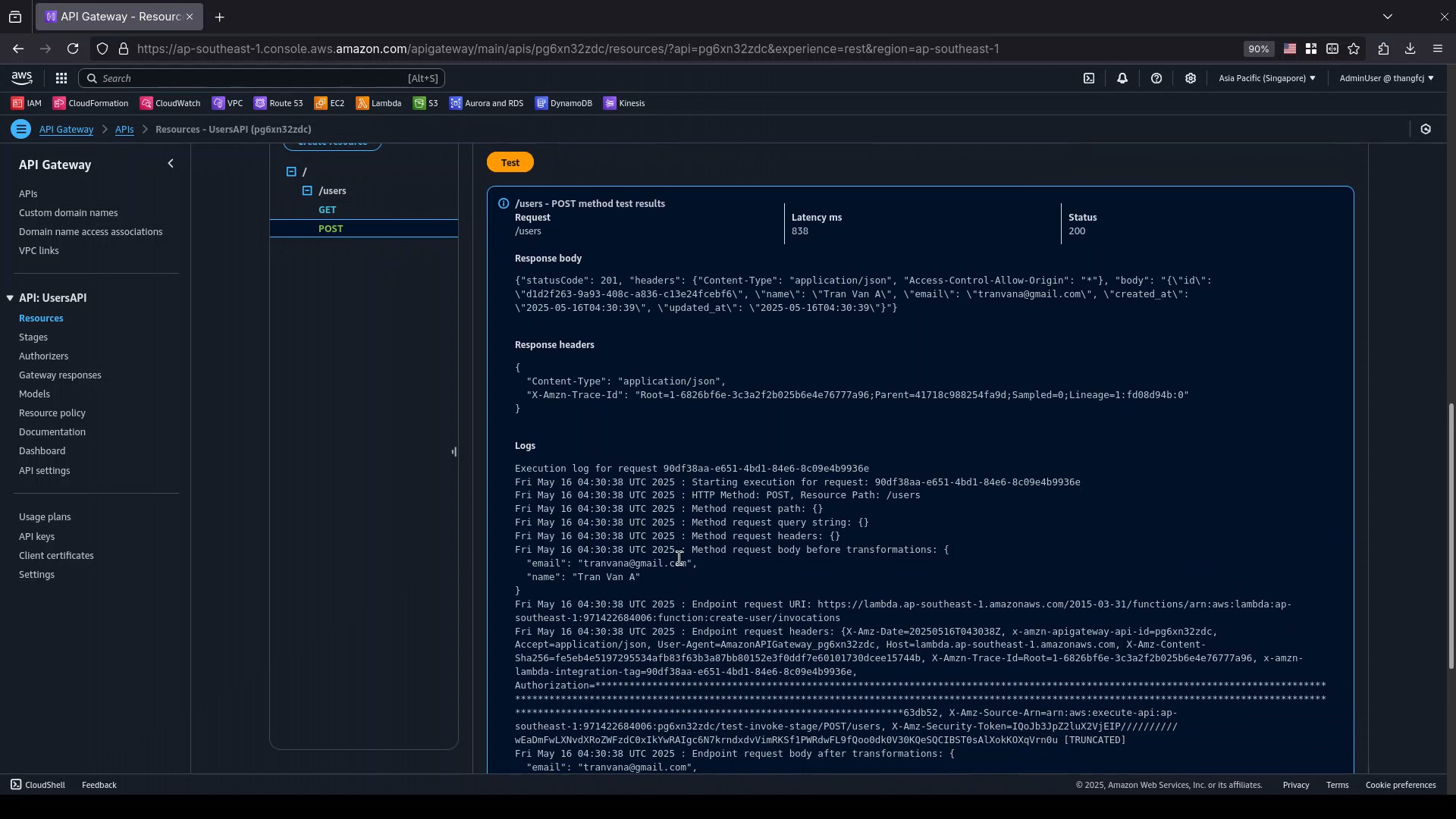Viewport: 1456px width, 819px height.
Task: Open the notifications bell
Action: (1122, 78)
